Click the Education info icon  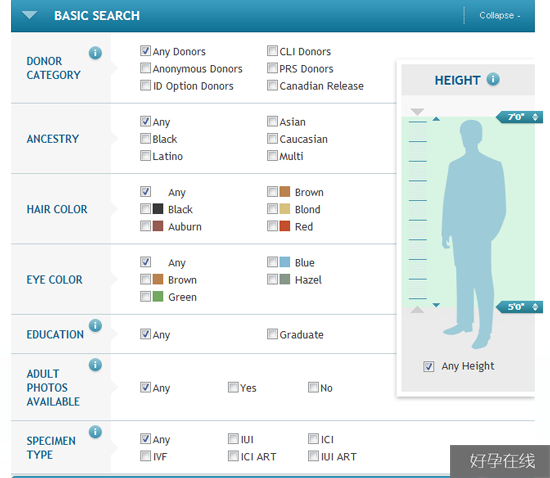(x=95, y=325)
